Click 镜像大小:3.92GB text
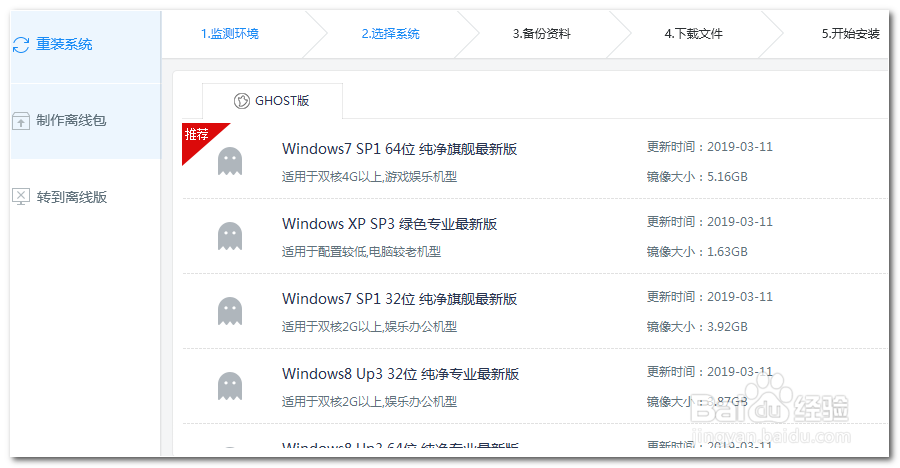The height and width of the screenshot is (468, 900). [697, 327]
